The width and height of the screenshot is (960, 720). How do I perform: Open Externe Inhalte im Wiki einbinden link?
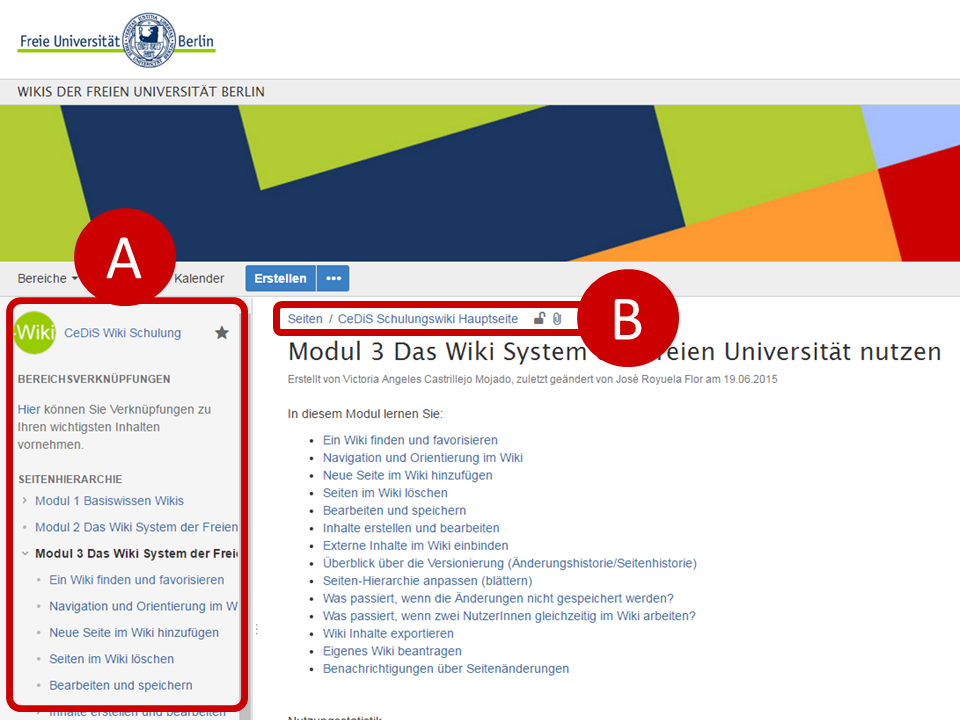416,546
